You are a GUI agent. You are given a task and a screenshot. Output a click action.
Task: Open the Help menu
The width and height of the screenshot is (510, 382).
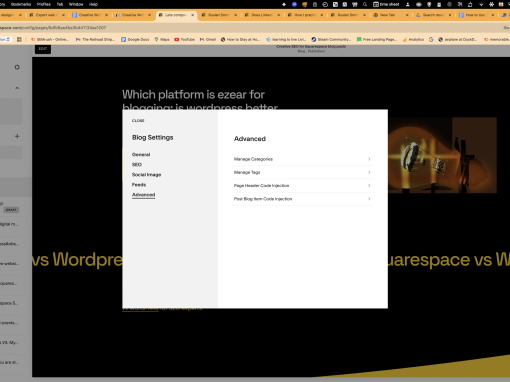coord(93,4)
